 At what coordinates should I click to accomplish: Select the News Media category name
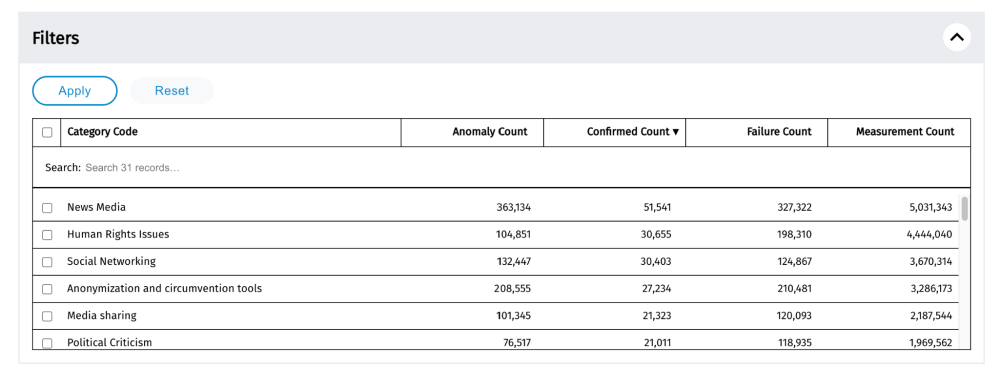click(x=96, y=207)
